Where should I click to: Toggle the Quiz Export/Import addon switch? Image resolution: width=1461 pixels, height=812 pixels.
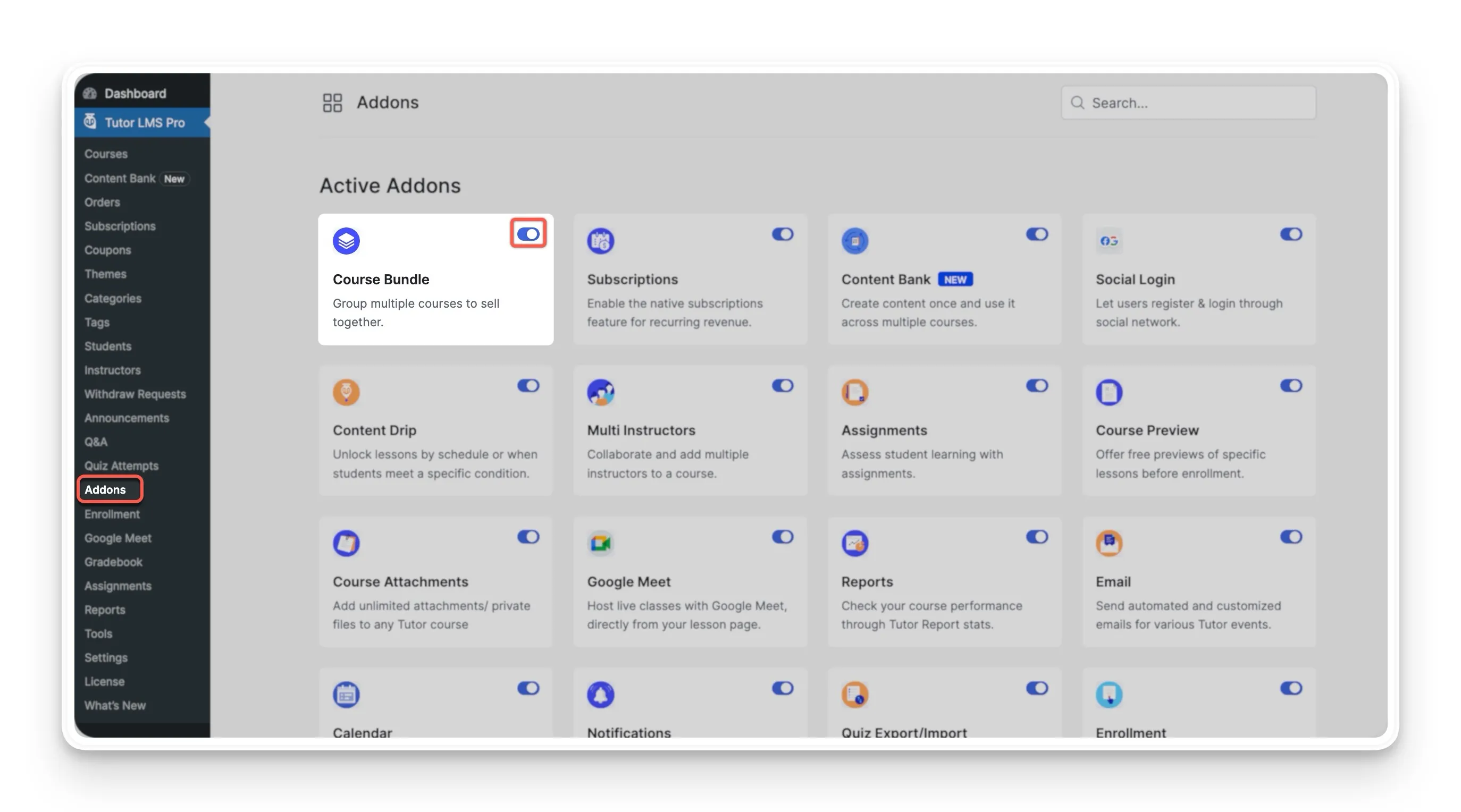[1036, 688]
